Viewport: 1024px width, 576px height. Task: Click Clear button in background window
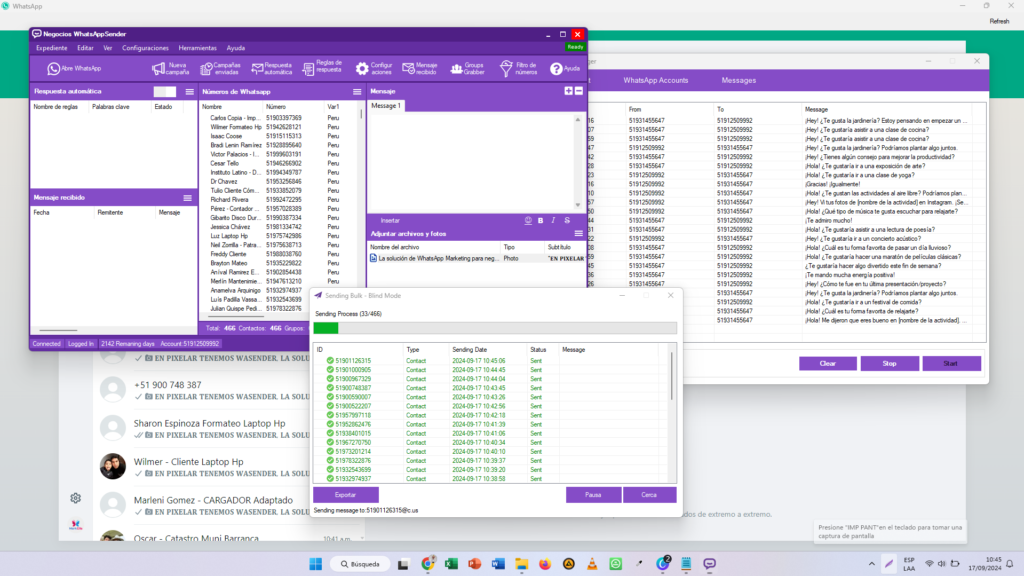827,364
